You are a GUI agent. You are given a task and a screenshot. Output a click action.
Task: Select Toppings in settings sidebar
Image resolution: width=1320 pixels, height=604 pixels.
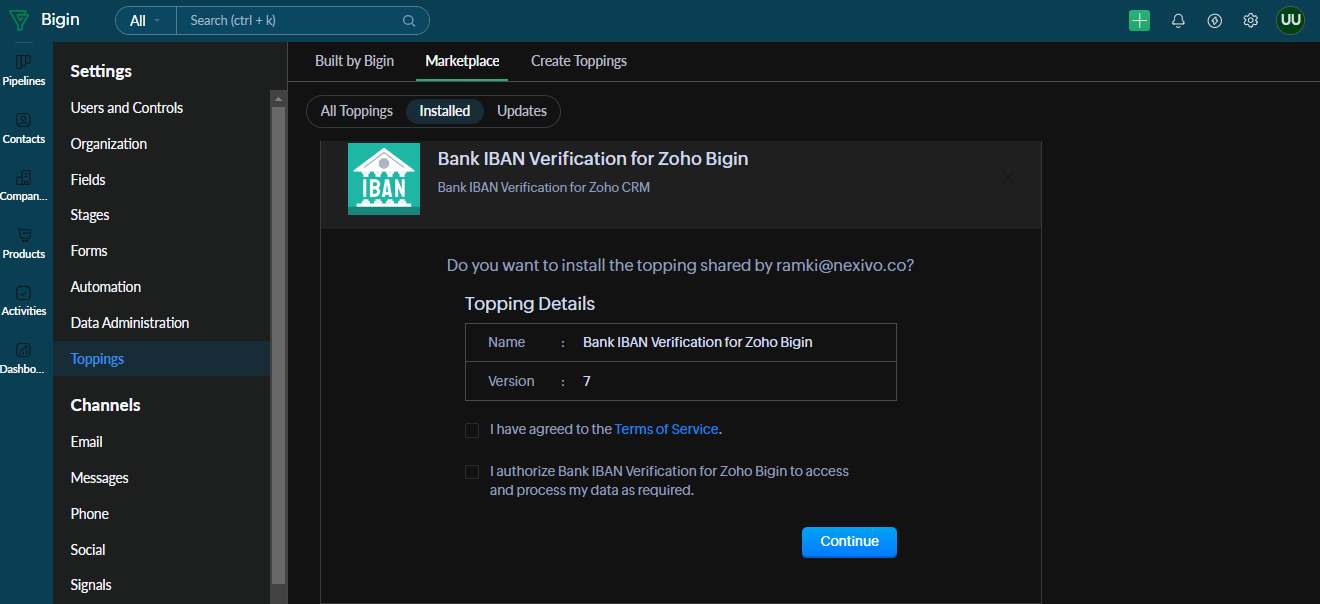(161, 359)
